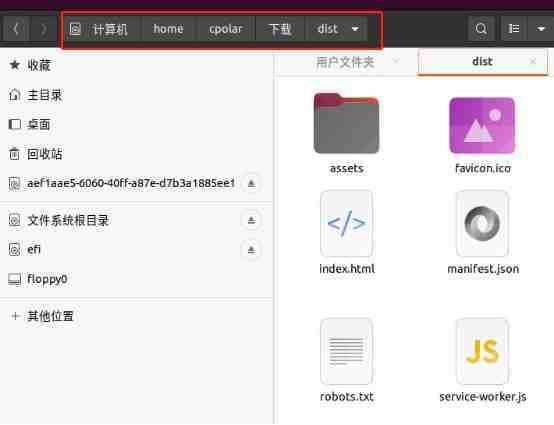Close the dist tab
The width and height of the screenshot is (554, 425).
click(x=533, y=61)
